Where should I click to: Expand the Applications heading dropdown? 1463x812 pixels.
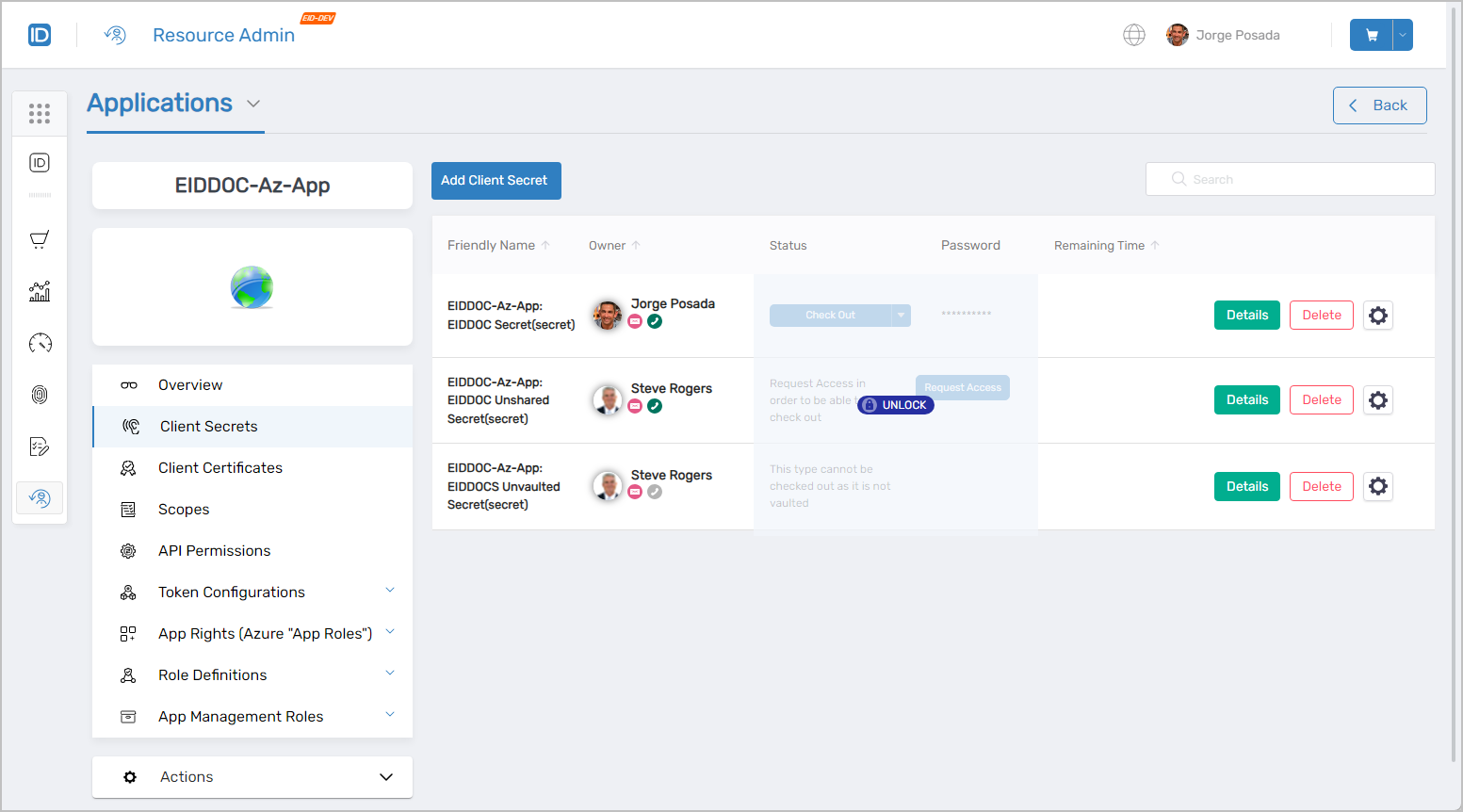[x=253, y=104]
